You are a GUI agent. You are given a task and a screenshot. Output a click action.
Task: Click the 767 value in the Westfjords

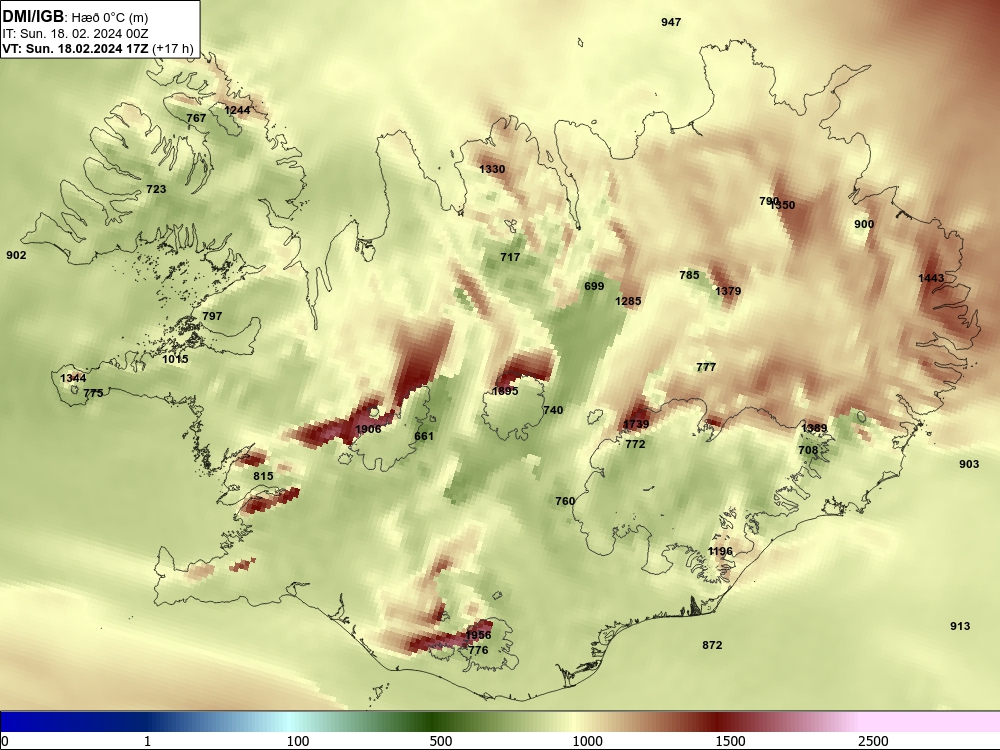pos(196,118)
